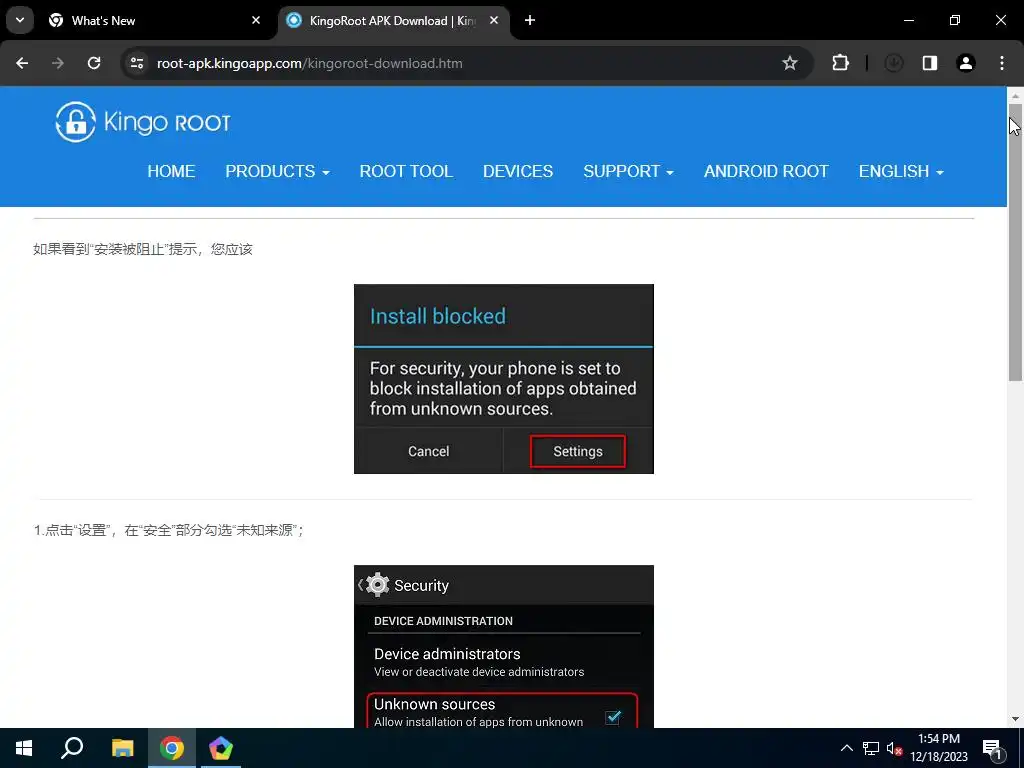This screenshot has width=1024, height=768.
Task: Select the KingoRoot APK Download tab
Action: point(394,20)
